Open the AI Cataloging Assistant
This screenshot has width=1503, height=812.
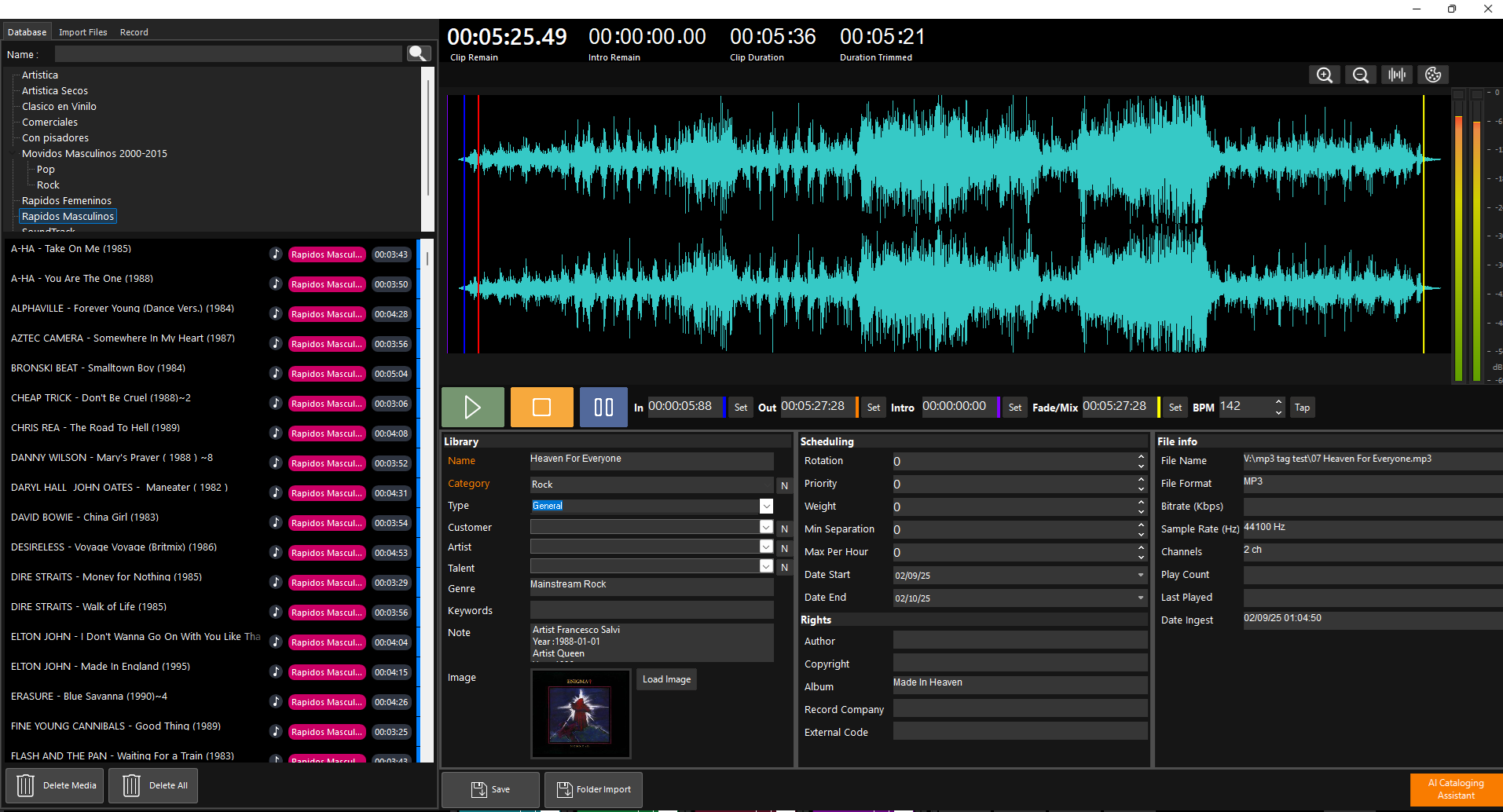[x=1456, y=789]
